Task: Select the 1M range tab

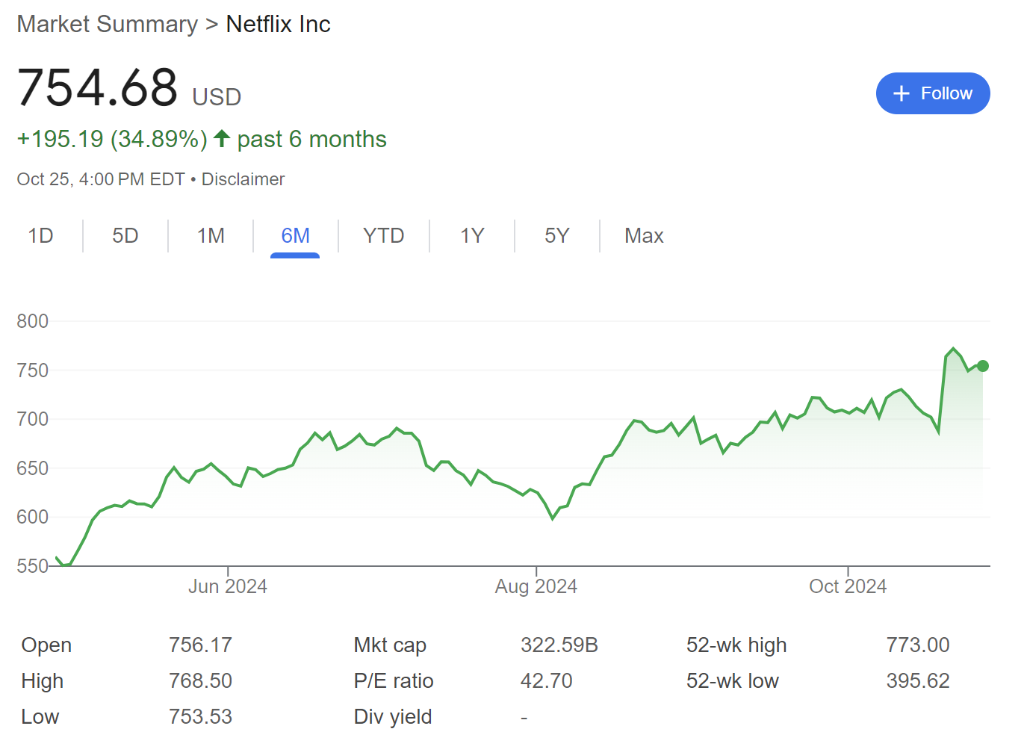Action: coord(210,236)
